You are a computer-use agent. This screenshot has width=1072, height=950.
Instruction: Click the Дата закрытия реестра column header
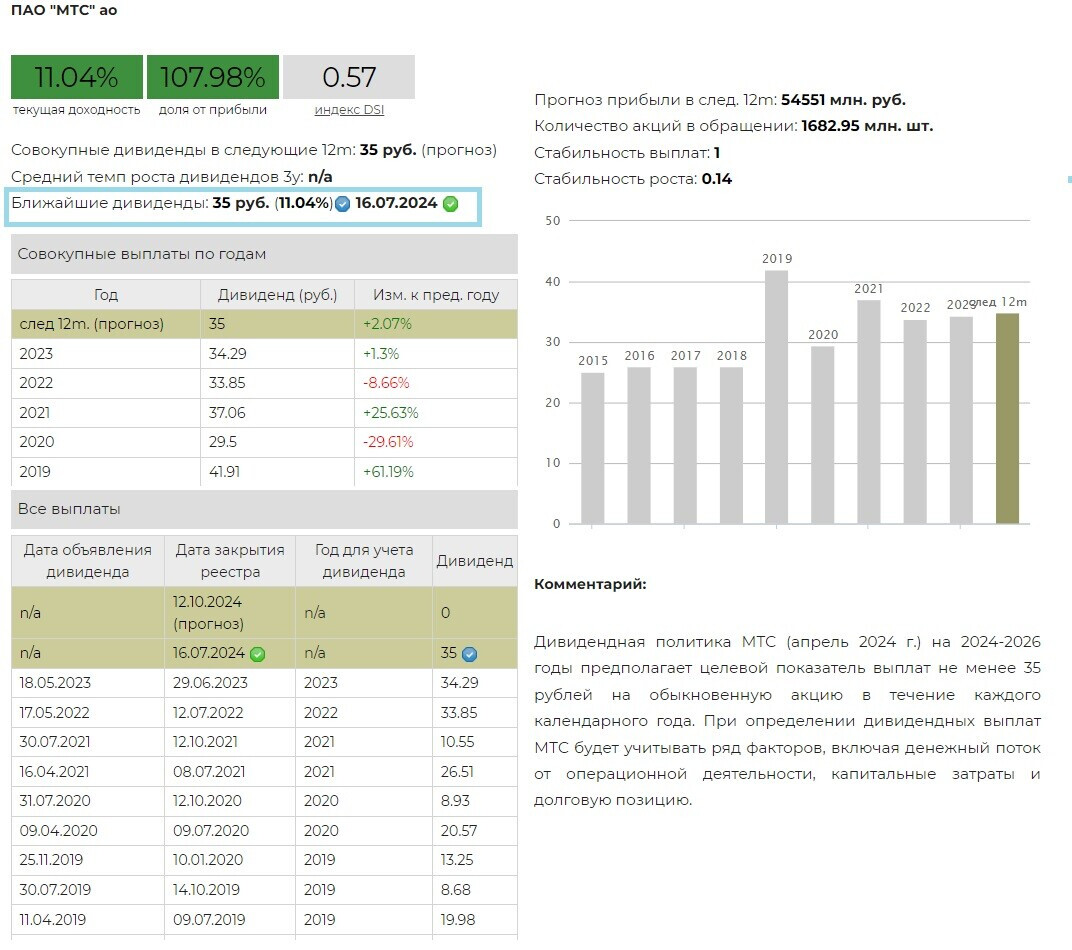click(x=230, y=561)
